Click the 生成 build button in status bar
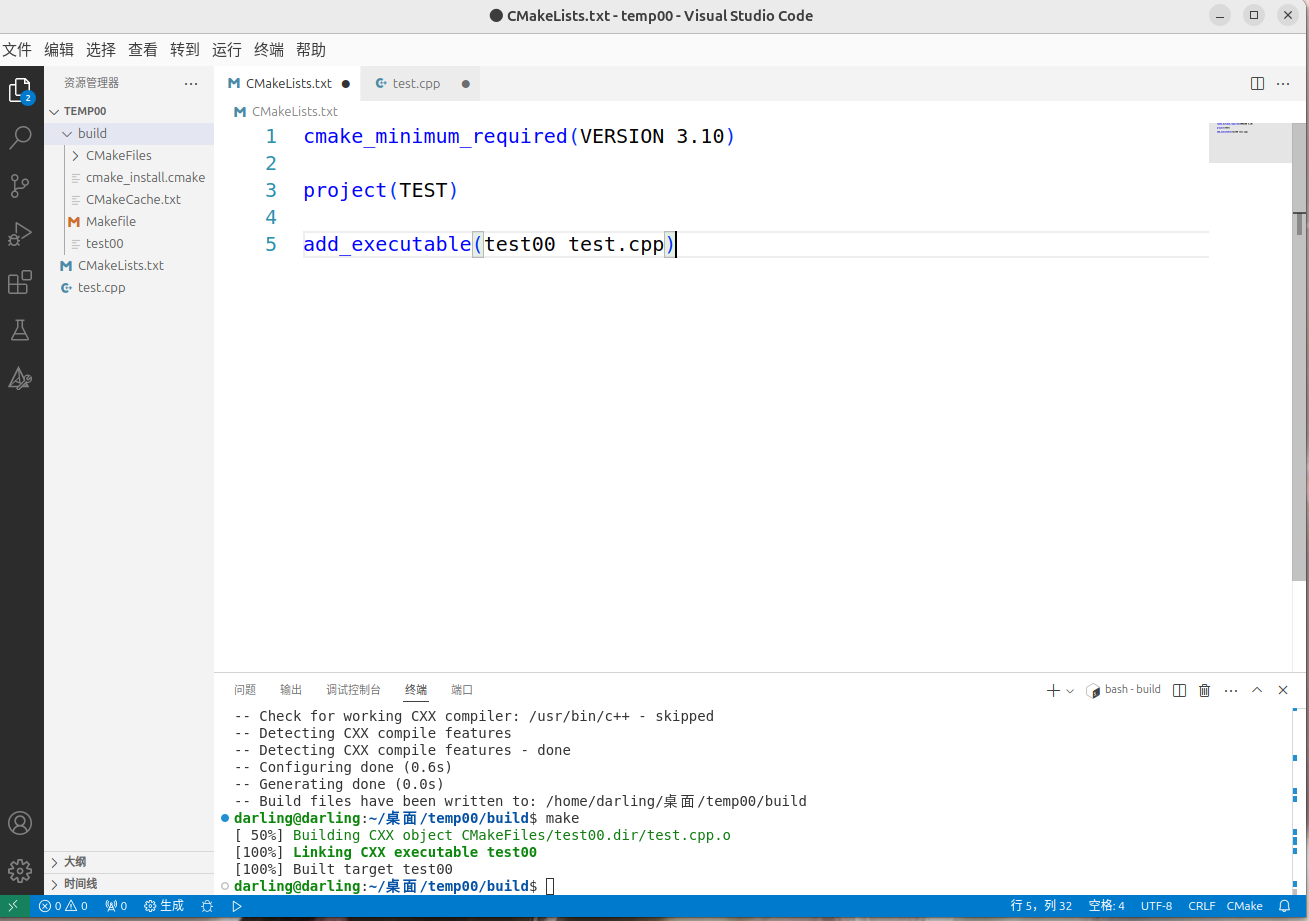 coord(164,906)
